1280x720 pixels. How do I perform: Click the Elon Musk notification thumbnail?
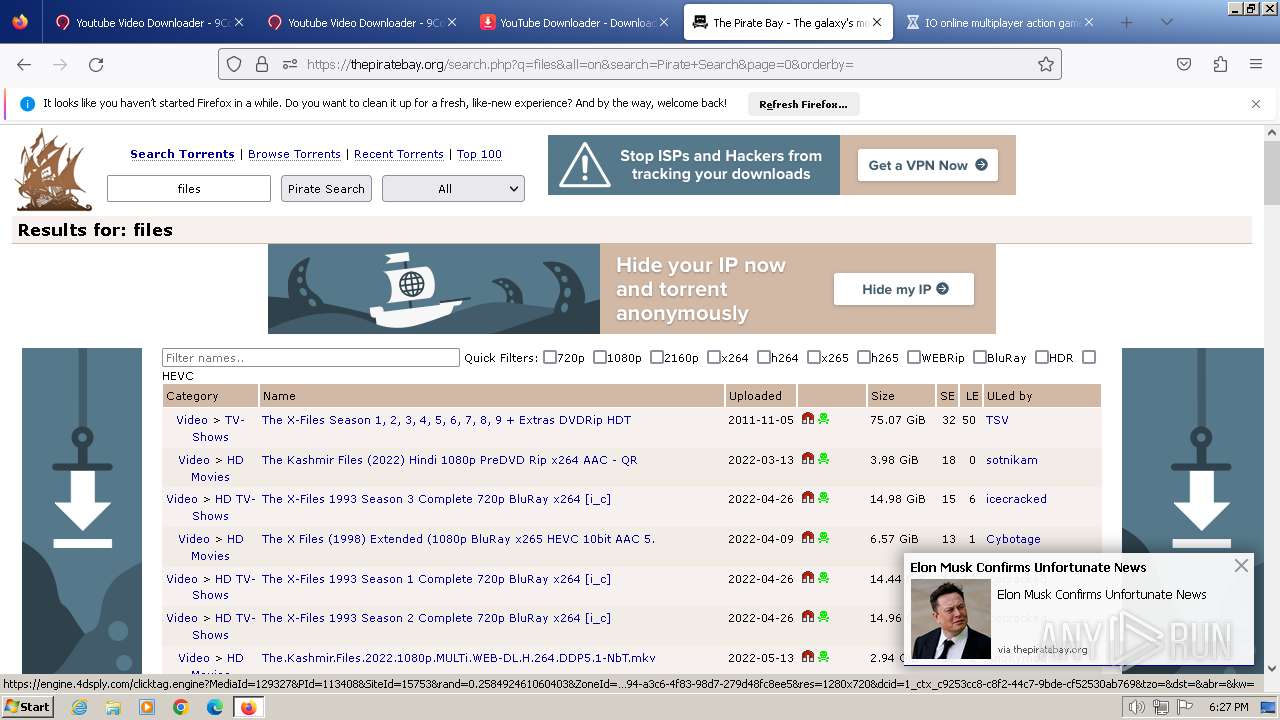click(950, 619)
